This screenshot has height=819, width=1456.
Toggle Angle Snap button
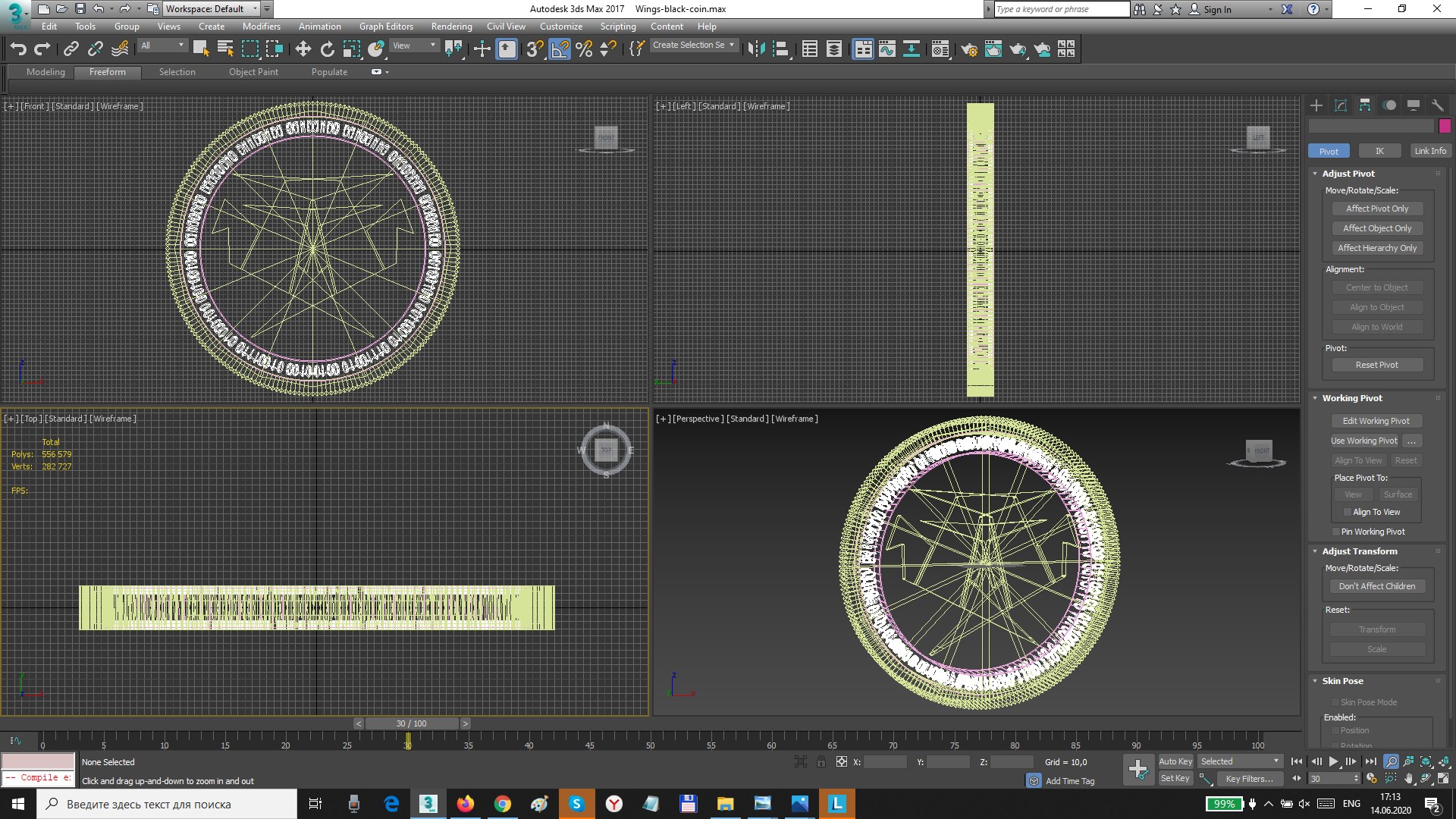coord(560,49)
